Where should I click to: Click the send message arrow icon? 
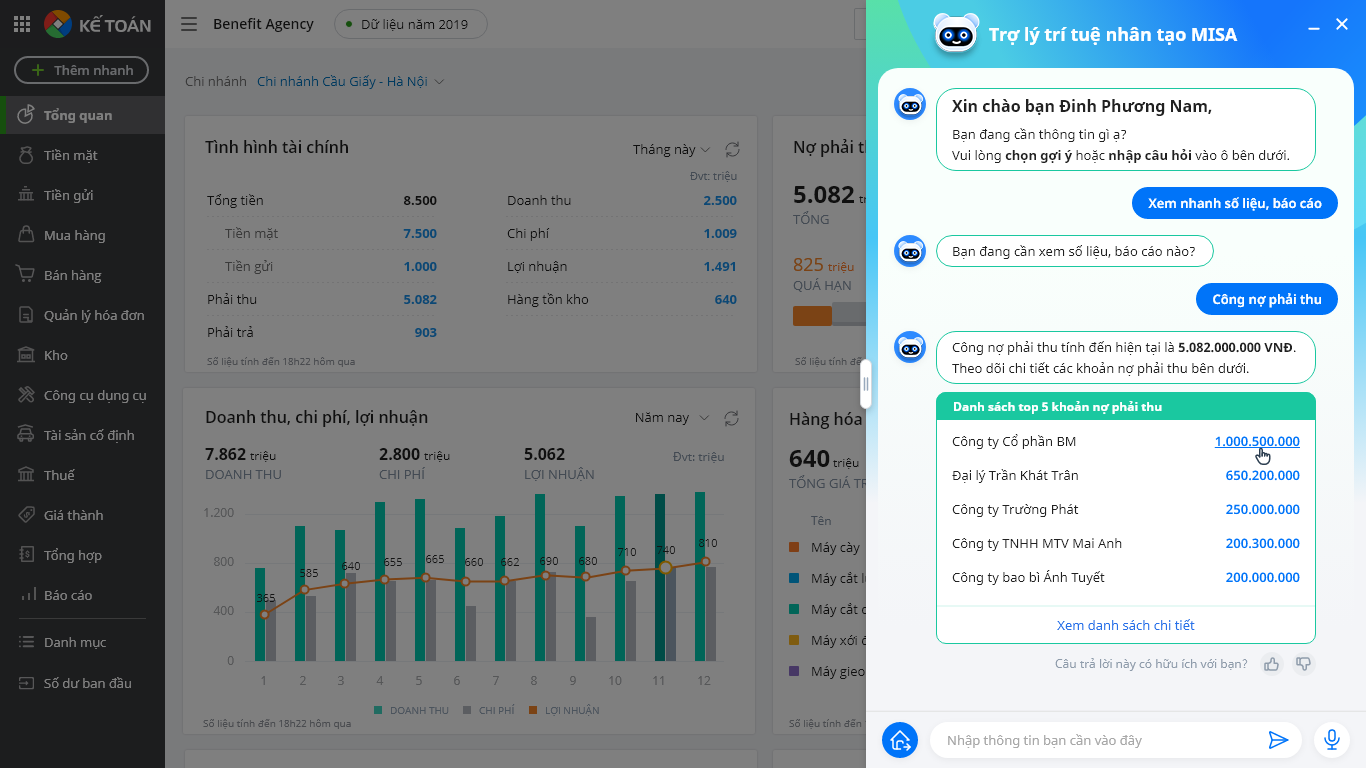coord(1278,740)
